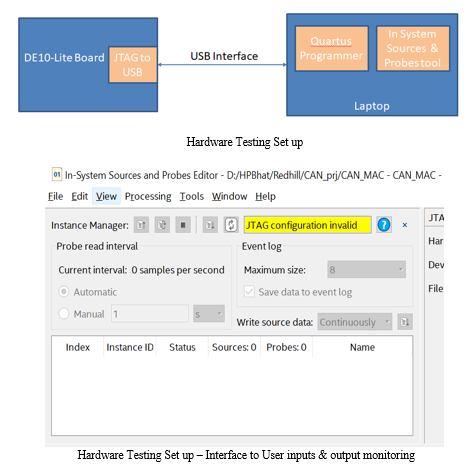This screenshot has height=466, width=476.
Task: Click the continuously read probe data icon
Action: tap(162, 225)
